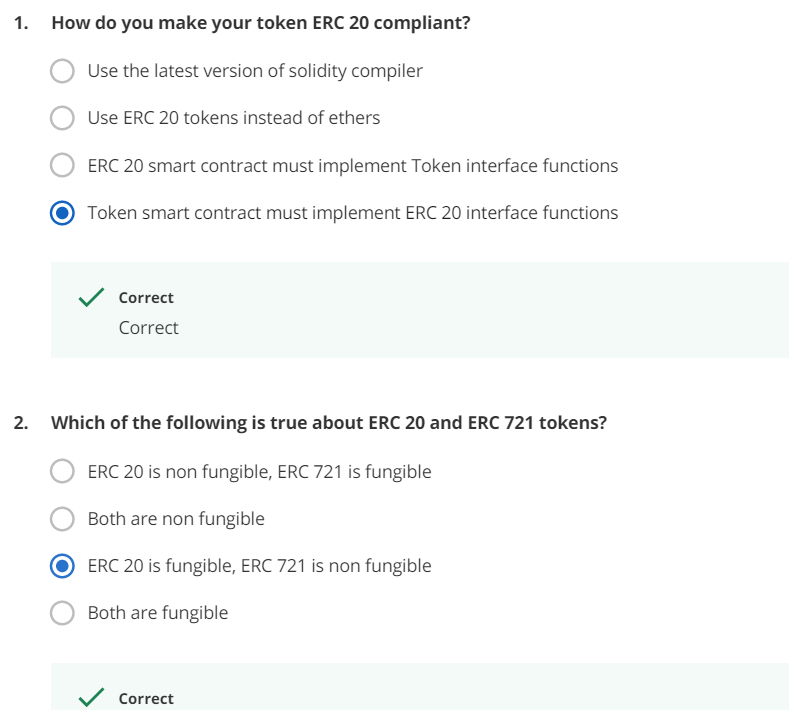This screenshot has height=710, width=789.
Task: Click question 1 heading about ERC 20 compliant
Action: click(x=261, y=23)
